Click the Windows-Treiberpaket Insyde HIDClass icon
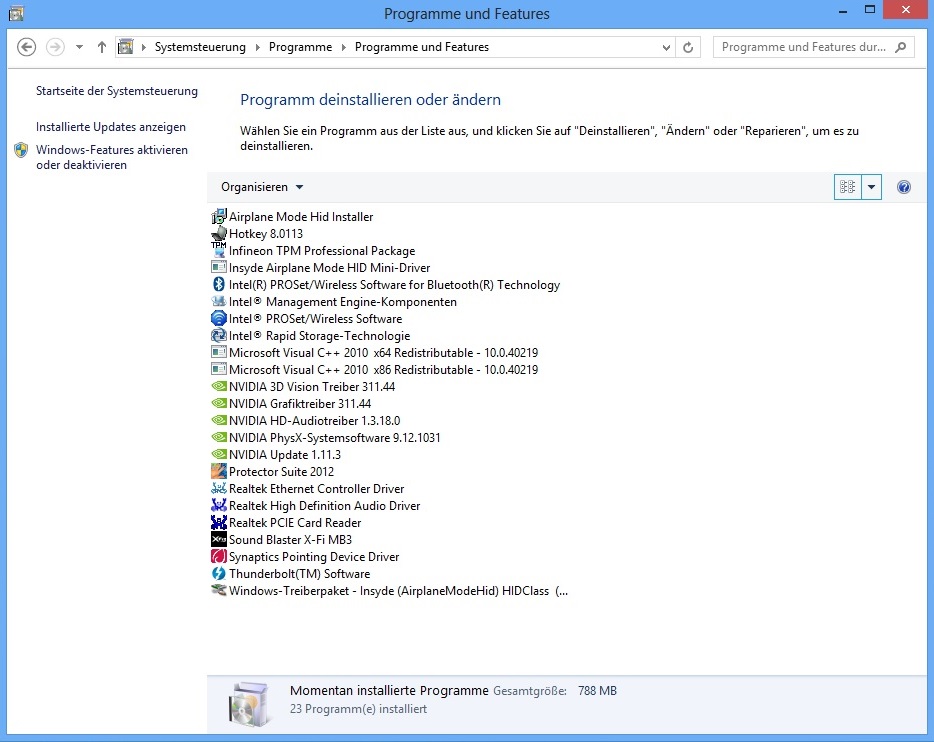Viewport: 934px width, 742px height. (x=219, y=590)
